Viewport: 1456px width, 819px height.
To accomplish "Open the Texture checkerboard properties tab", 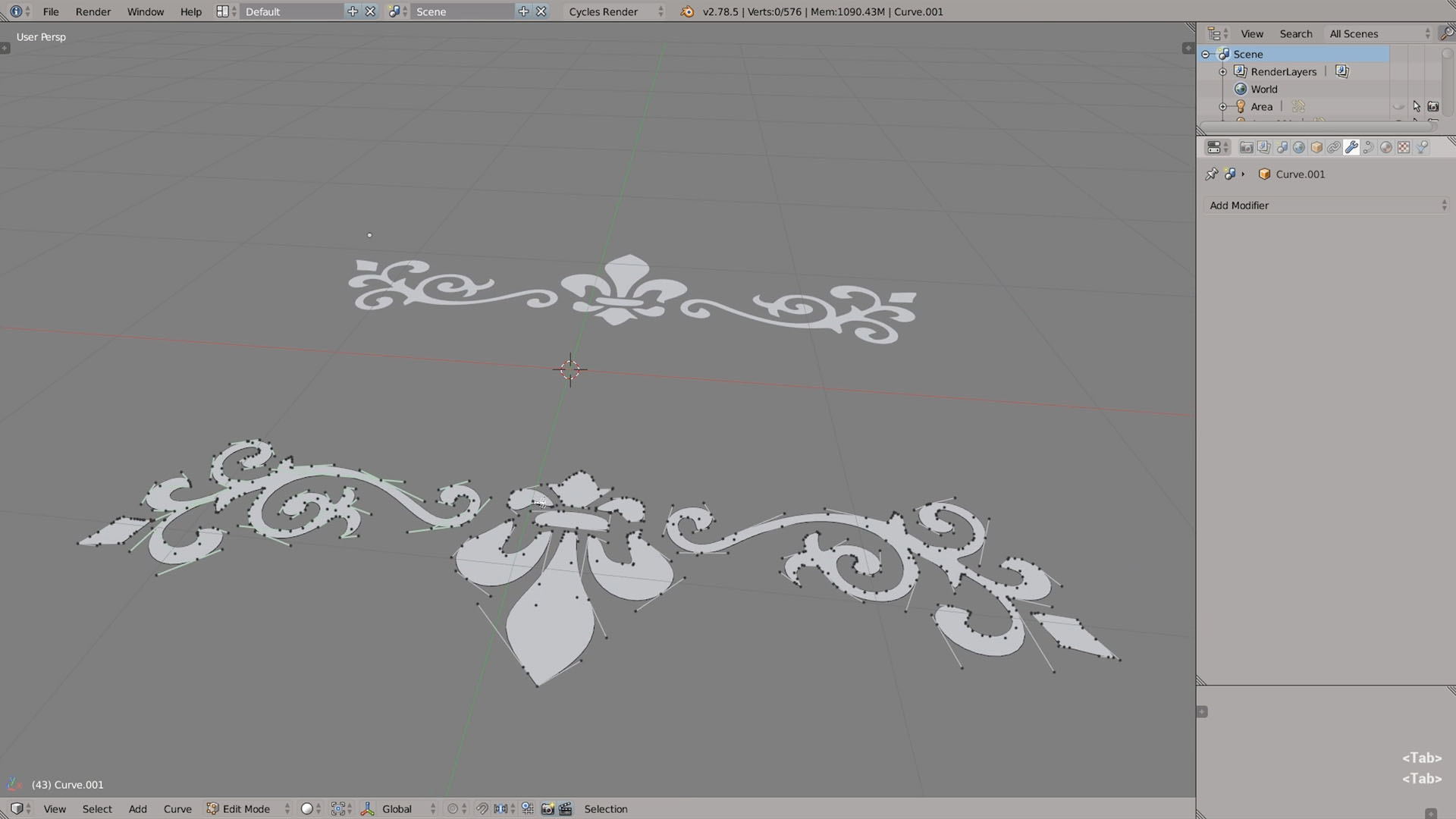I will point(1404,148).
